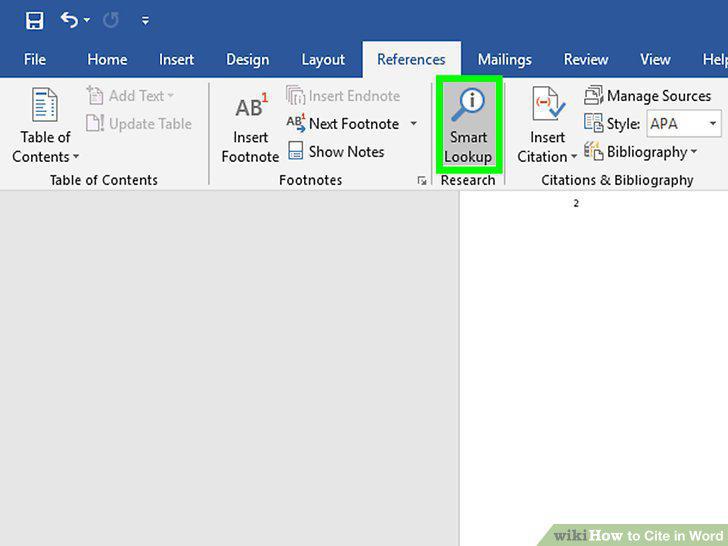Image resolution: width=728 pixels, height=546 pixels.
Task: Click the citation Style icon
Action: (594, 124)
